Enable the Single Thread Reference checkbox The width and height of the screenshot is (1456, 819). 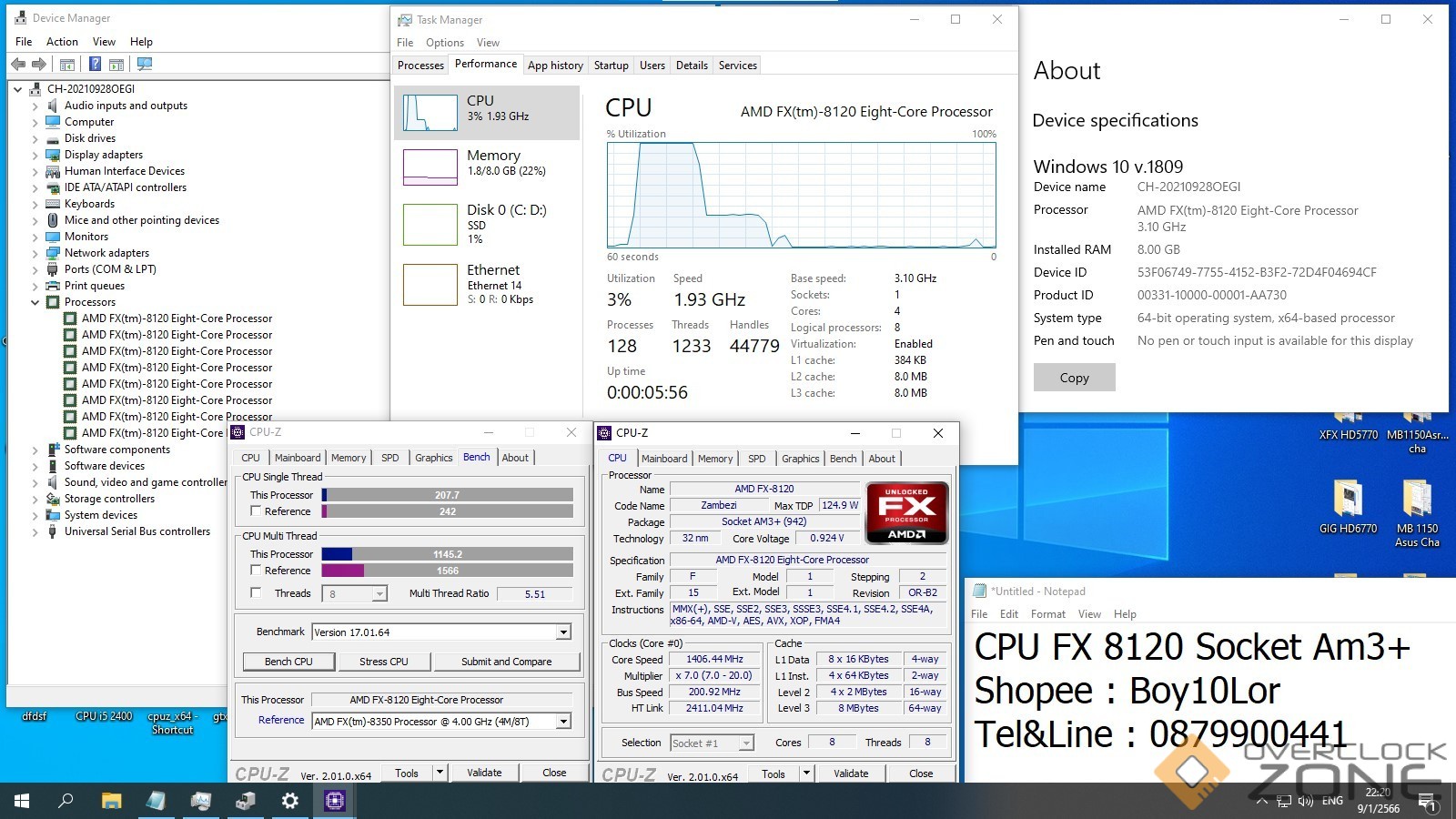point(256,511)
